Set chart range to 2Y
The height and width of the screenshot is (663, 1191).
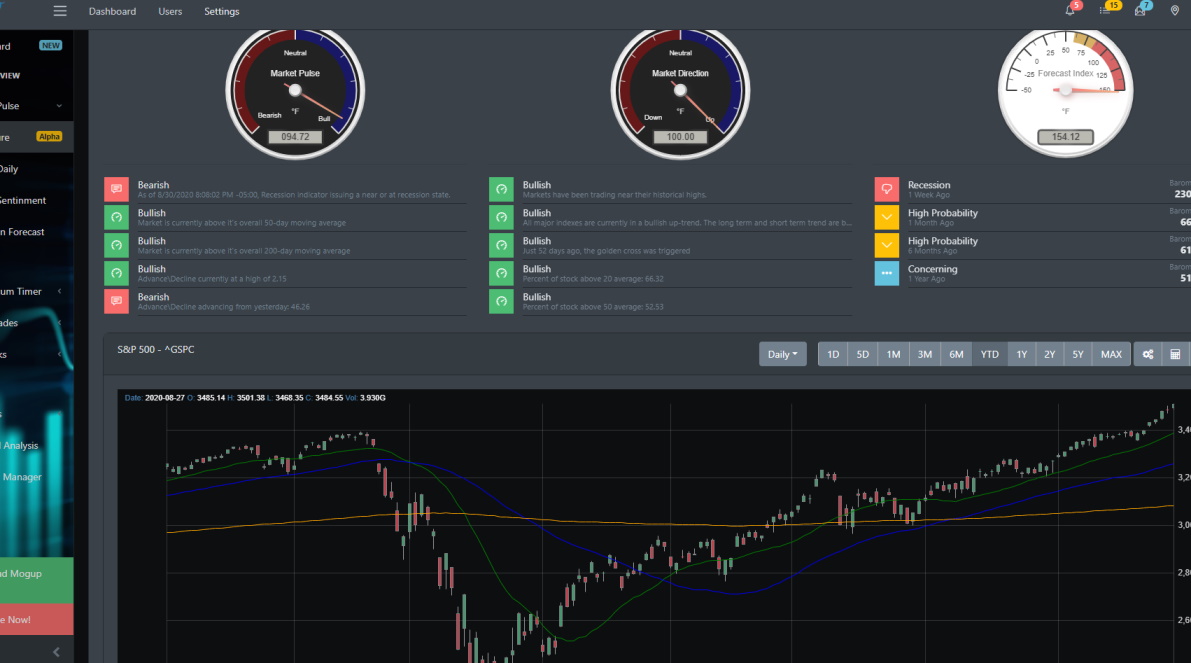tap(1050, 354)
